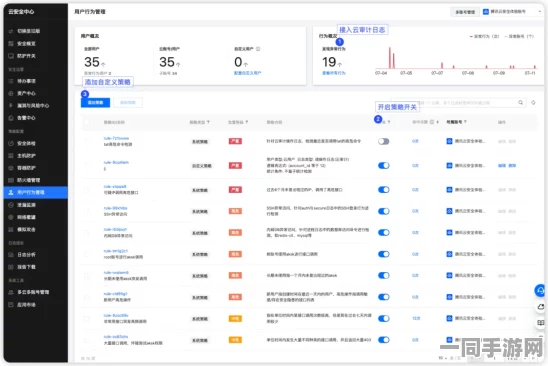The height and width of the screenshot is (366, 548).
Task: Open the 网络蜜罐 sidebar icon
Action: [11, 217]
